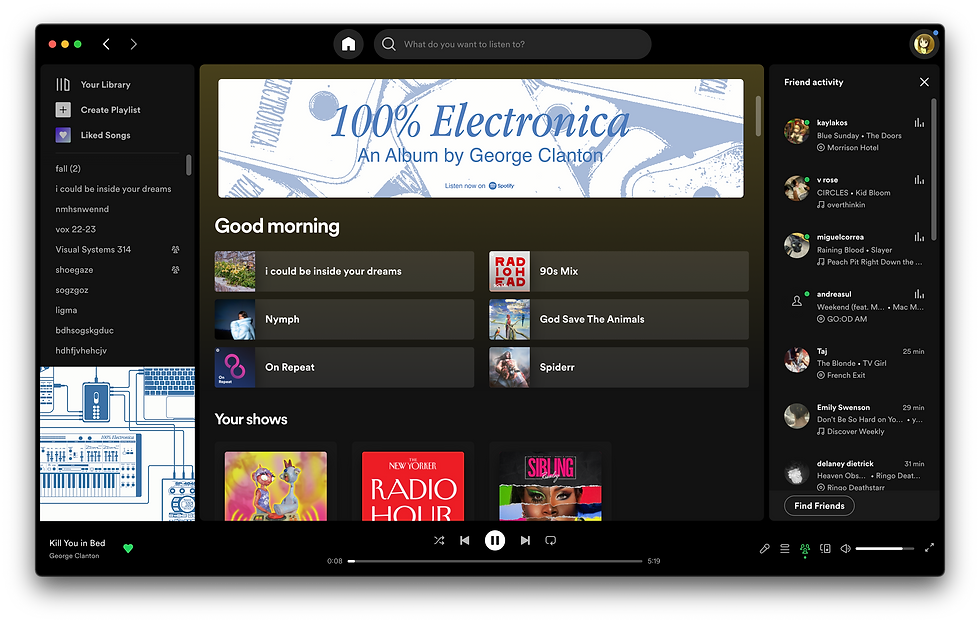Click collaborative icon next to shoegaze
The height and width of the screenshot is (623, 980).
(176, 270)
